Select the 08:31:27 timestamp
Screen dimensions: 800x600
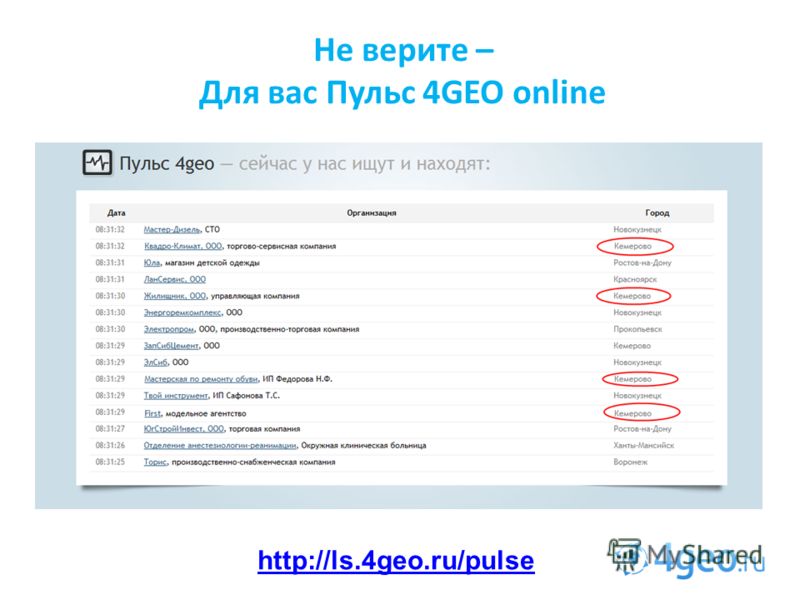point(110,429)
